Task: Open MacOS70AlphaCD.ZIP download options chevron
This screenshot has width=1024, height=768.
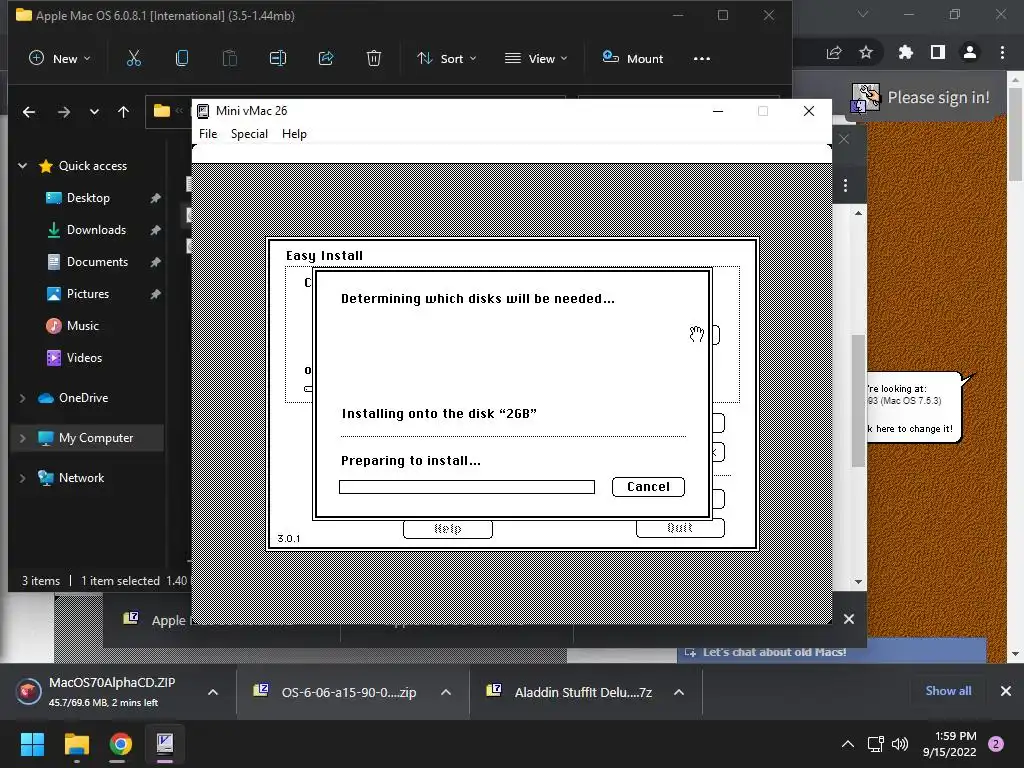Action: (x=213, y=692)
